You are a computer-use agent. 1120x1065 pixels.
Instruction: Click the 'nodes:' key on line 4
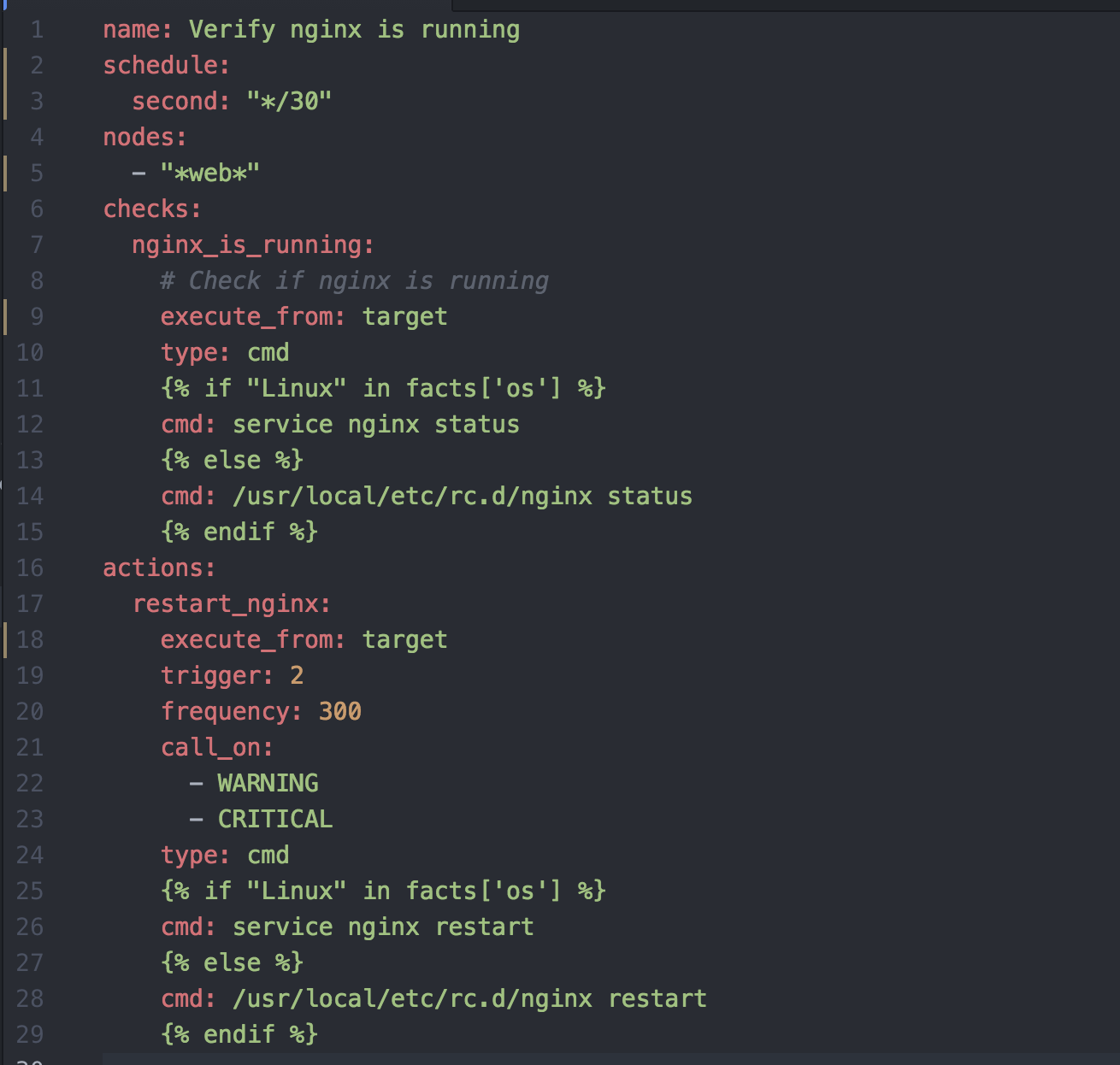point(145,138)
